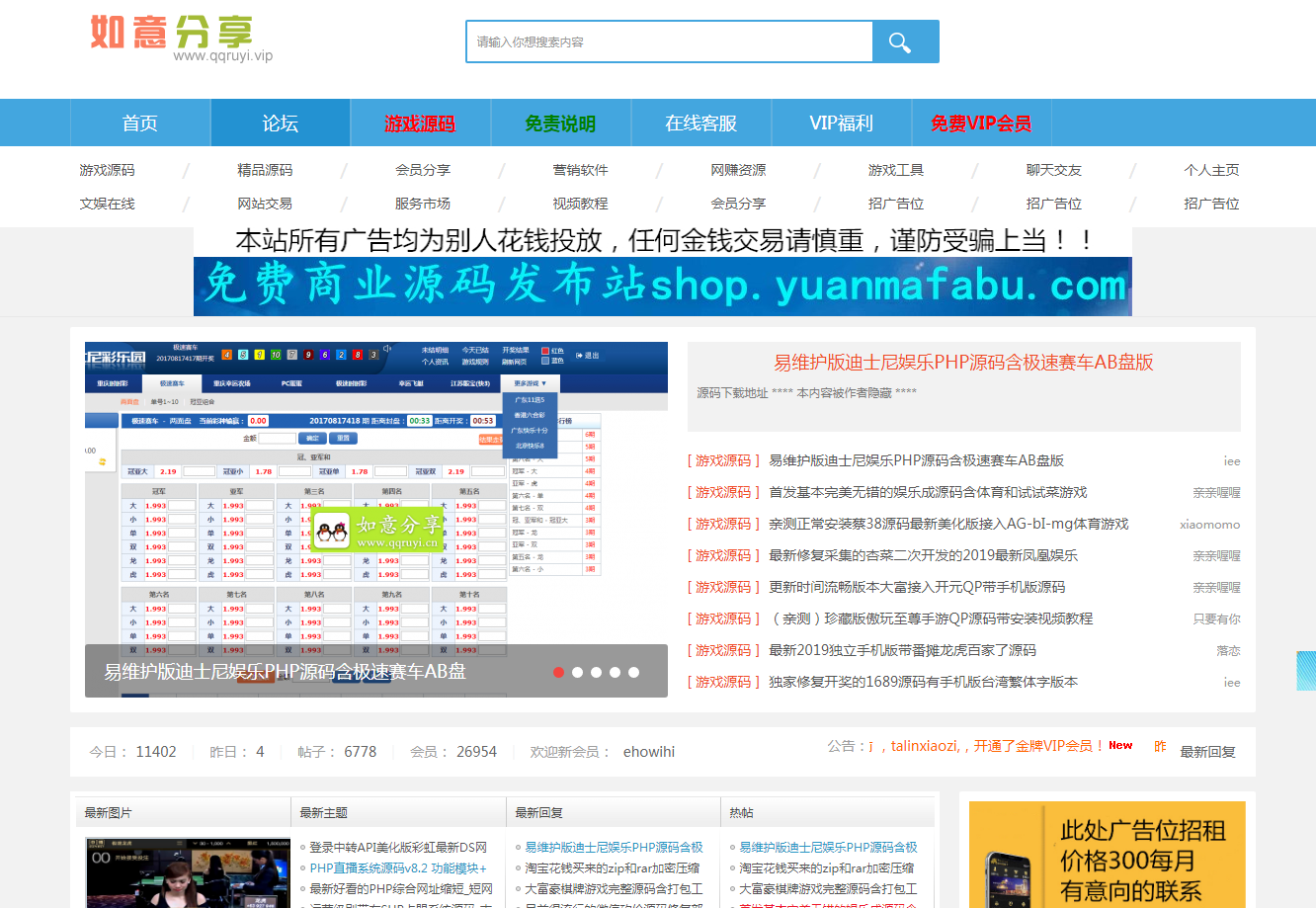
Task: Open the 游戏工具 category link
Action: coord(895,170)
